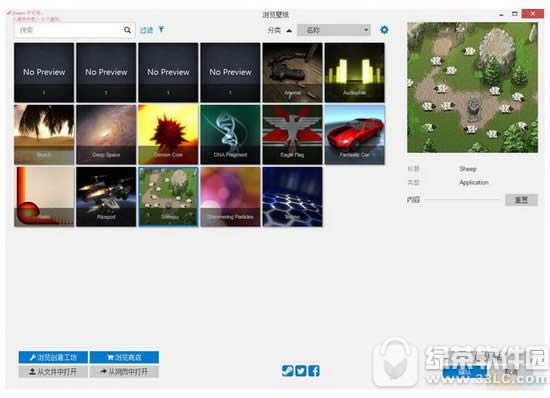
Task: Open the Steam social icon
Action: tap(288, 370)
